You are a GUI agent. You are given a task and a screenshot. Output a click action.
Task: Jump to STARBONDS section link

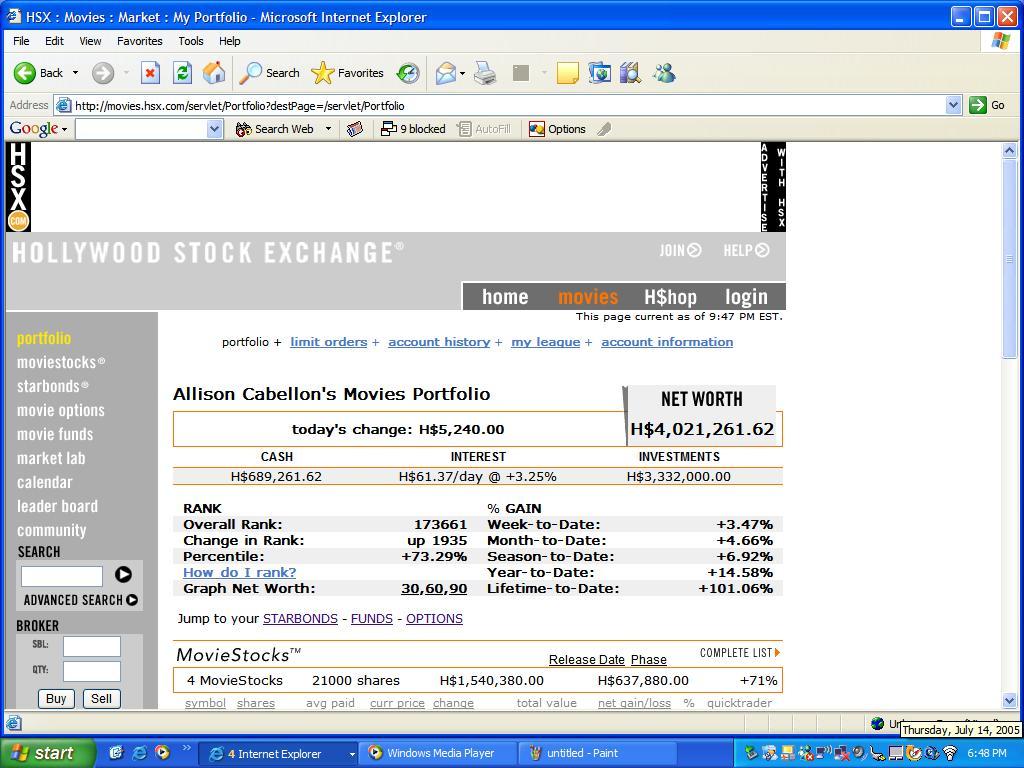point(300,618)
